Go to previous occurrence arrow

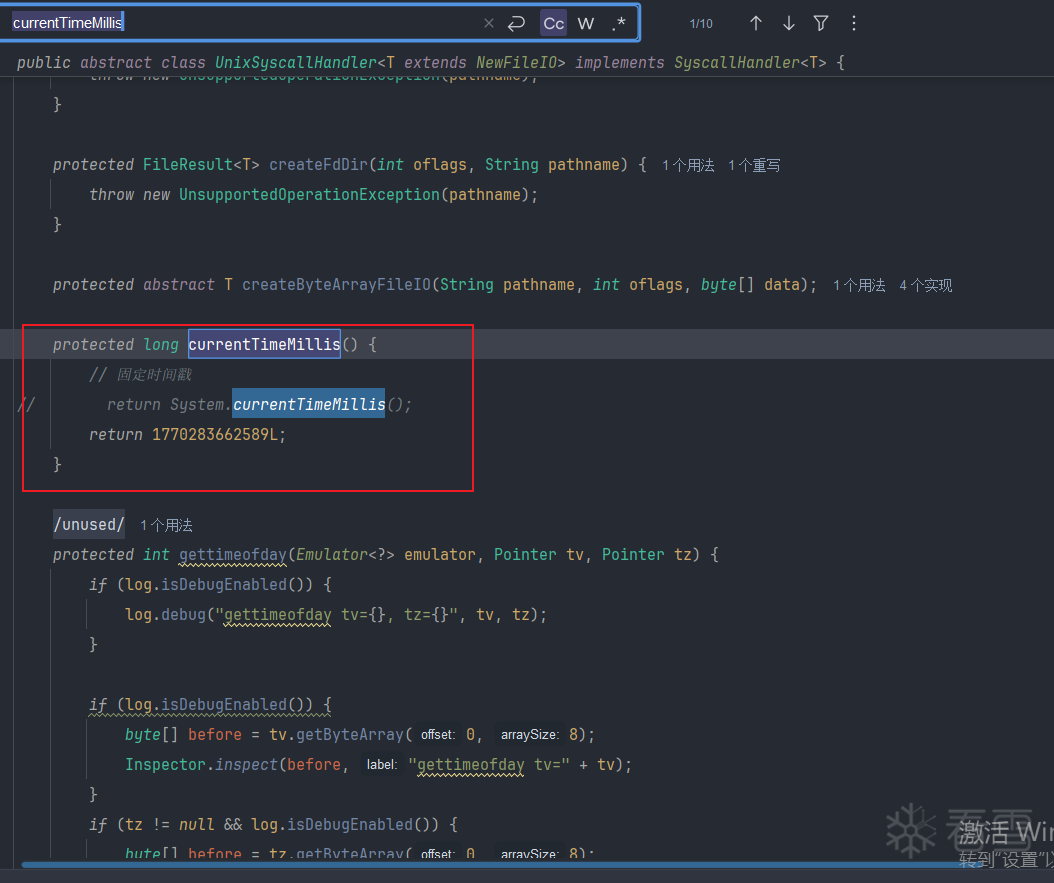[756, 24]
